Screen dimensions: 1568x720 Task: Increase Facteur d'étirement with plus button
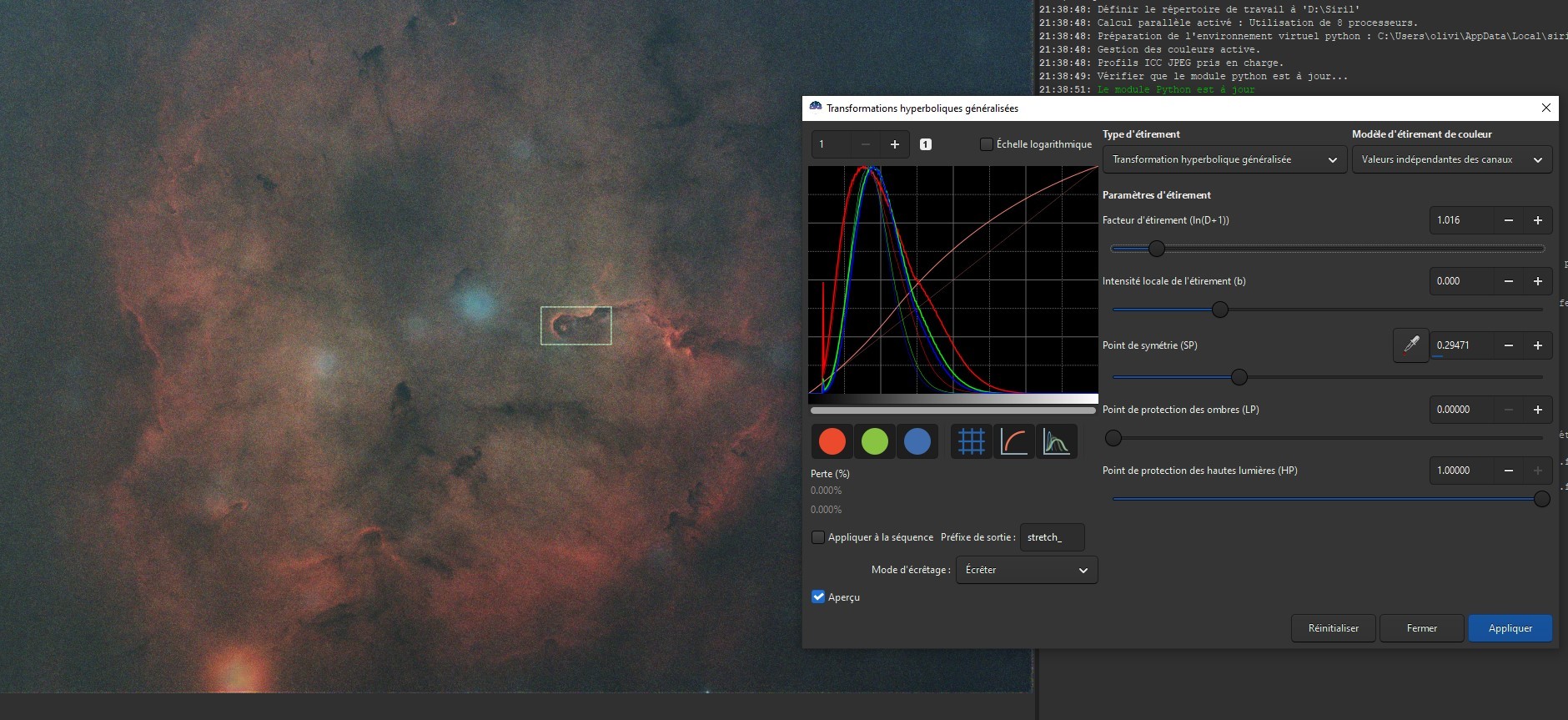click(x=1537, y=220)
